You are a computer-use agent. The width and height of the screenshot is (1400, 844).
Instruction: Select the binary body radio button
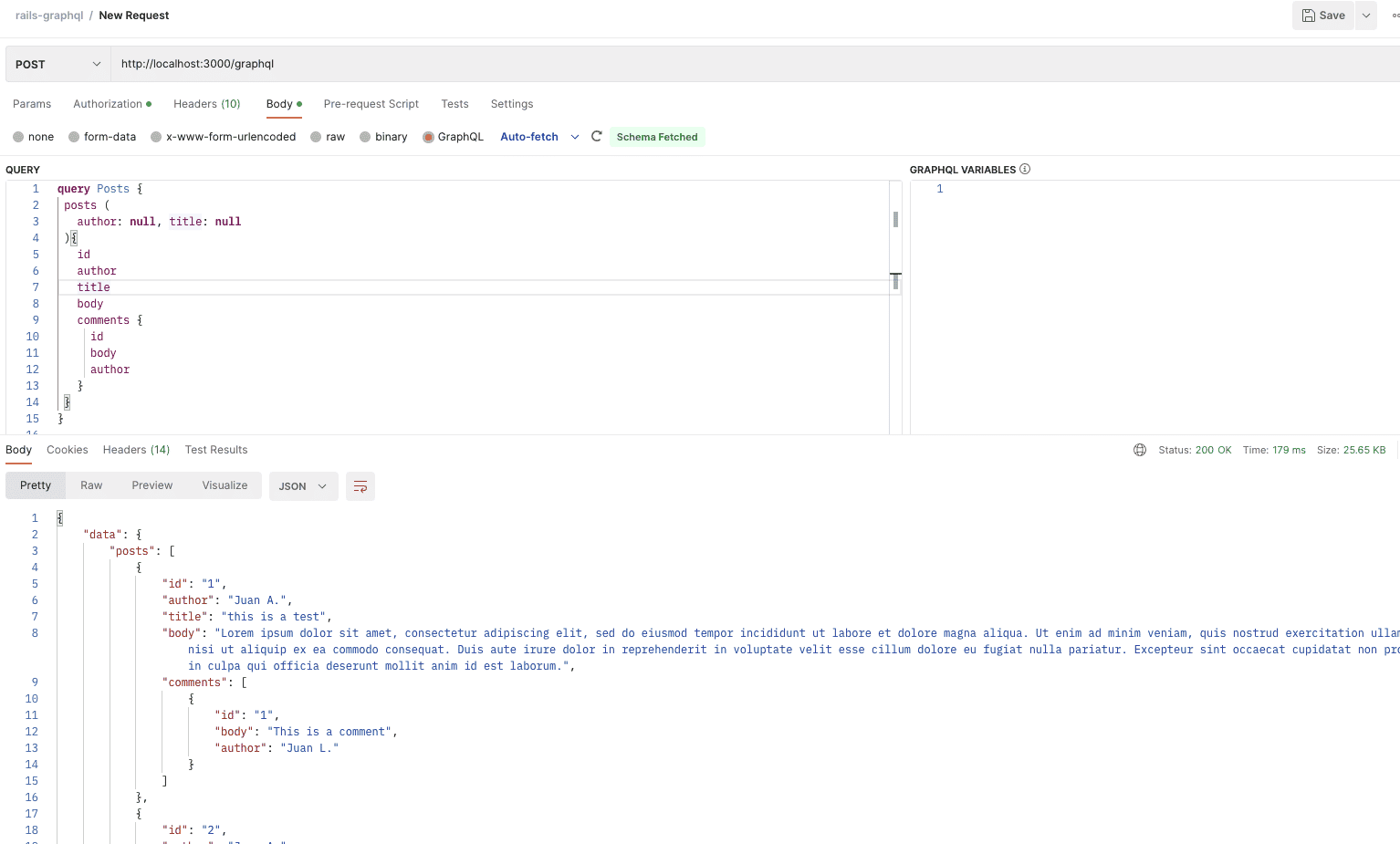coord(365,137)
